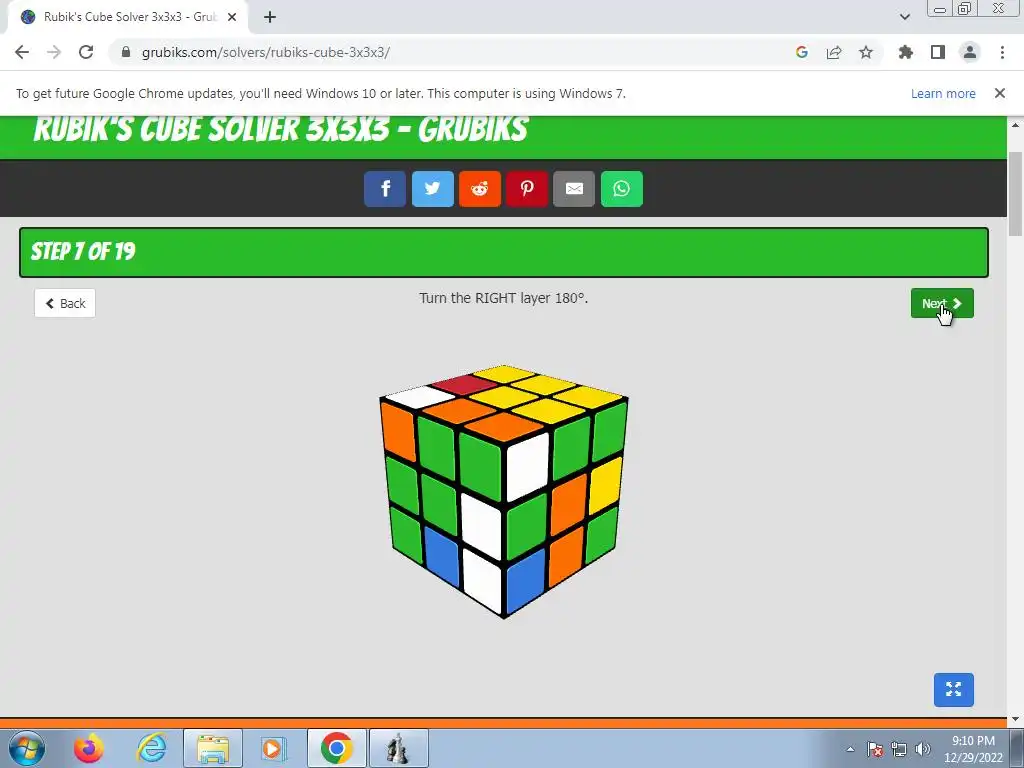
Task: Open the Learn more link
Action: 943,93
